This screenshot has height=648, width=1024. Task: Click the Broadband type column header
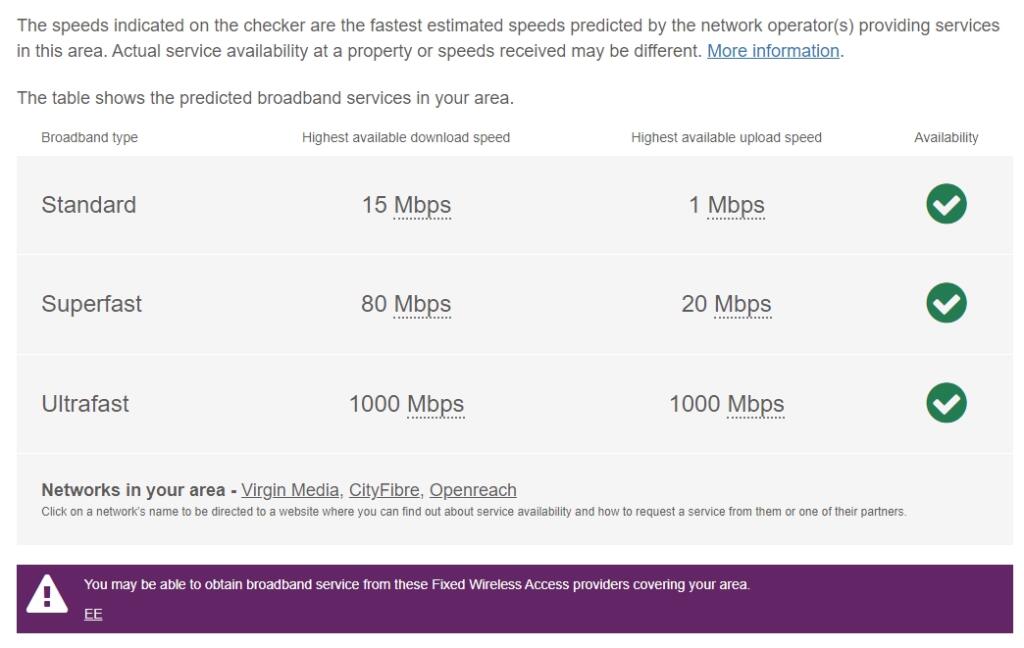(x=90, y=137)
